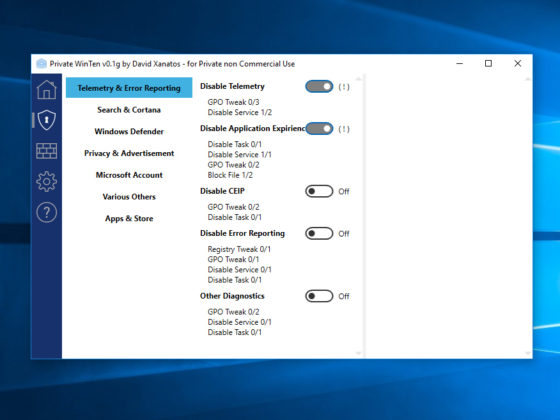Go to Privacy & Advertisement section
560x420 pixels.
(x=129, y=153)
